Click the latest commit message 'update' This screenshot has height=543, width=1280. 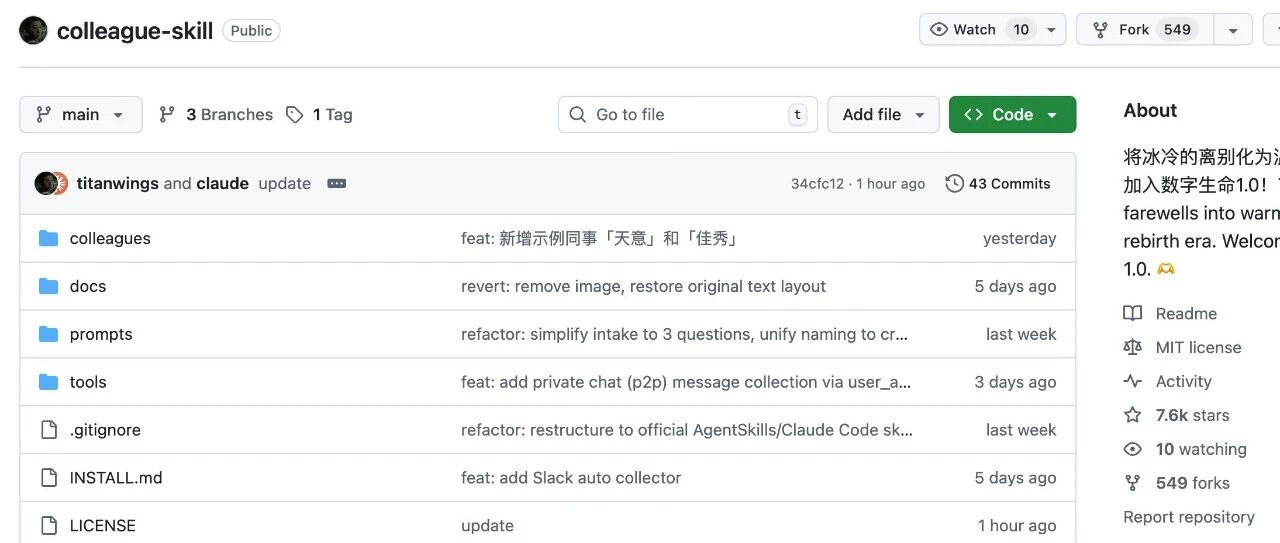[x=284, y=183]
